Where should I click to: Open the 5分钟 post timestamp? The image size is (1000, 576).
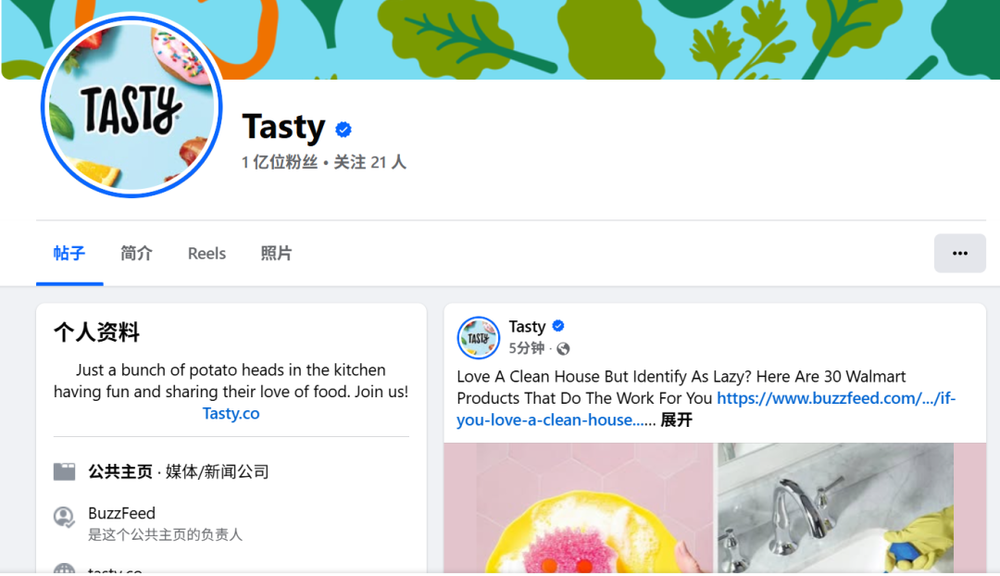(526, 348)
